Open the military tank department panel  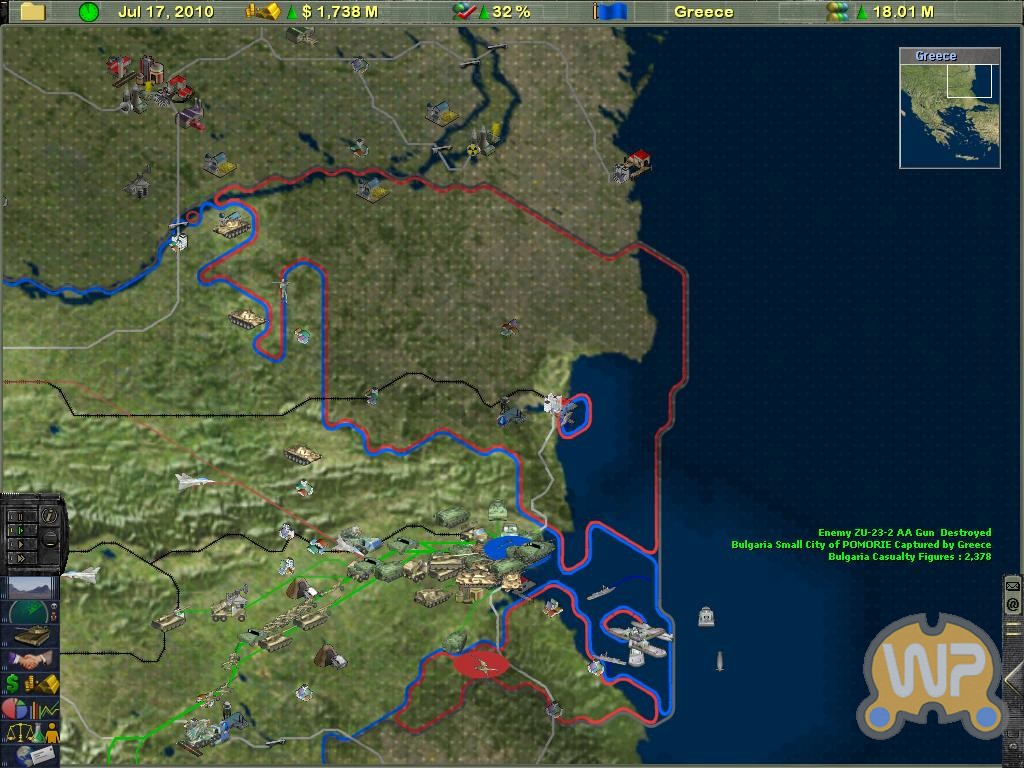[x=33, y=635]
